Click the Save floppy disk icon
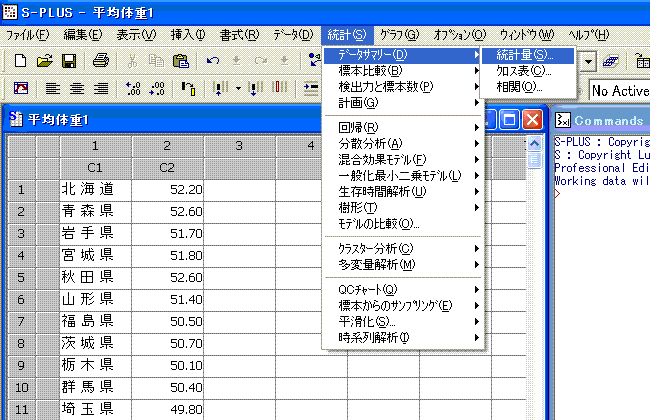 69,61
